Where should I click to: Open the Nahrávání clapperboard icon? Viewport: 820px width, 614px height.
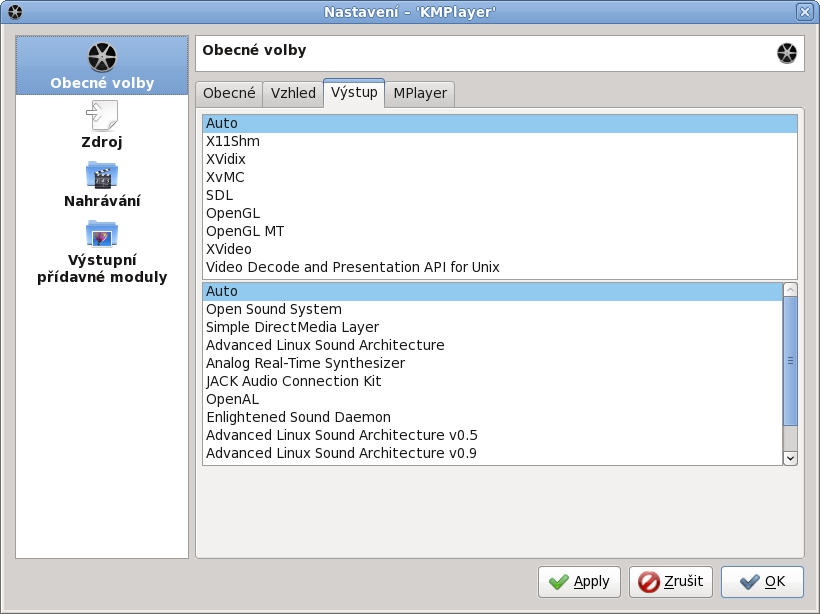(102, 175)
